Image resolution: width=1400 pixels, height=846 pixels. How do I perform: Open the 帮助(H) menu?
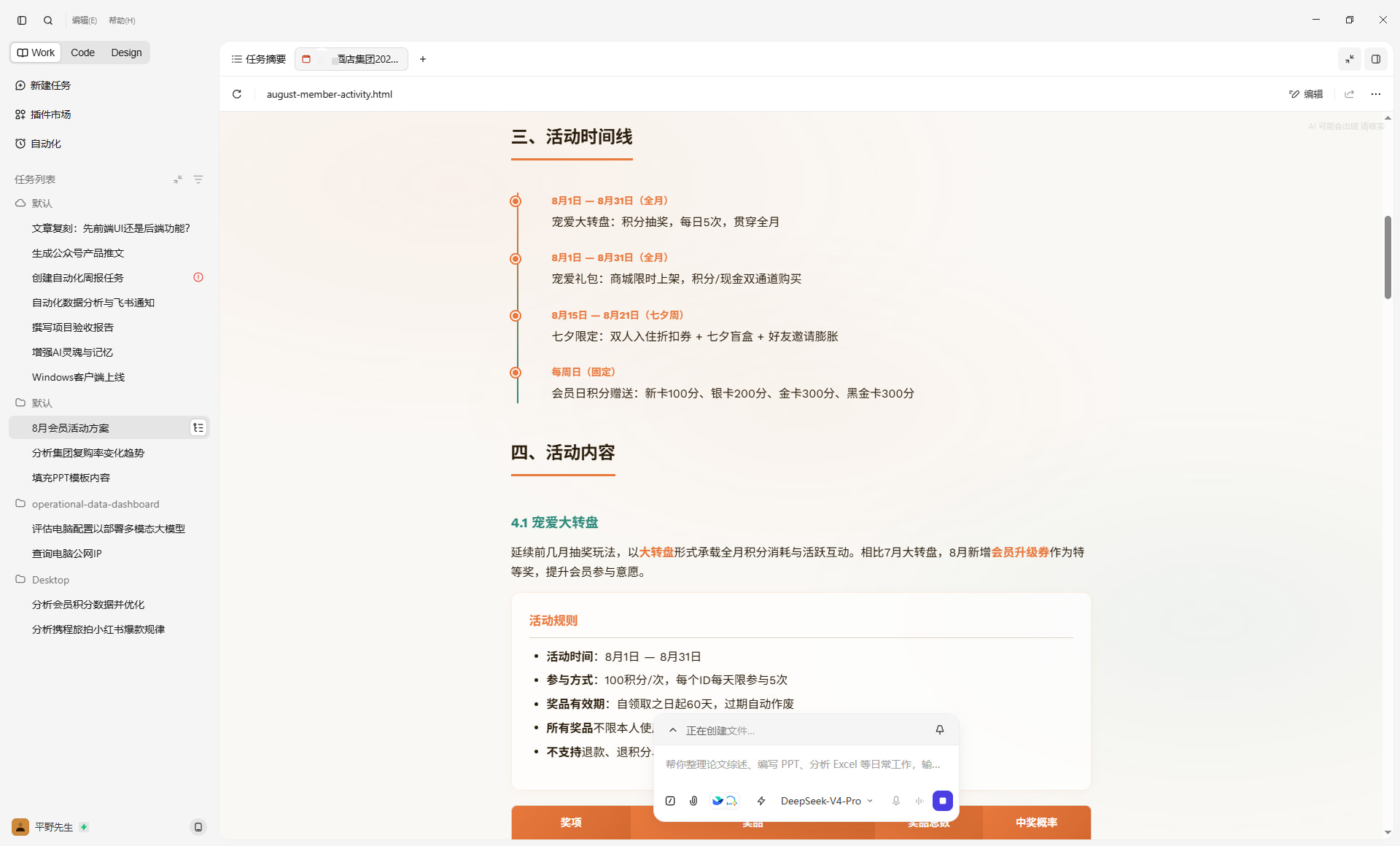pos(122,20)
